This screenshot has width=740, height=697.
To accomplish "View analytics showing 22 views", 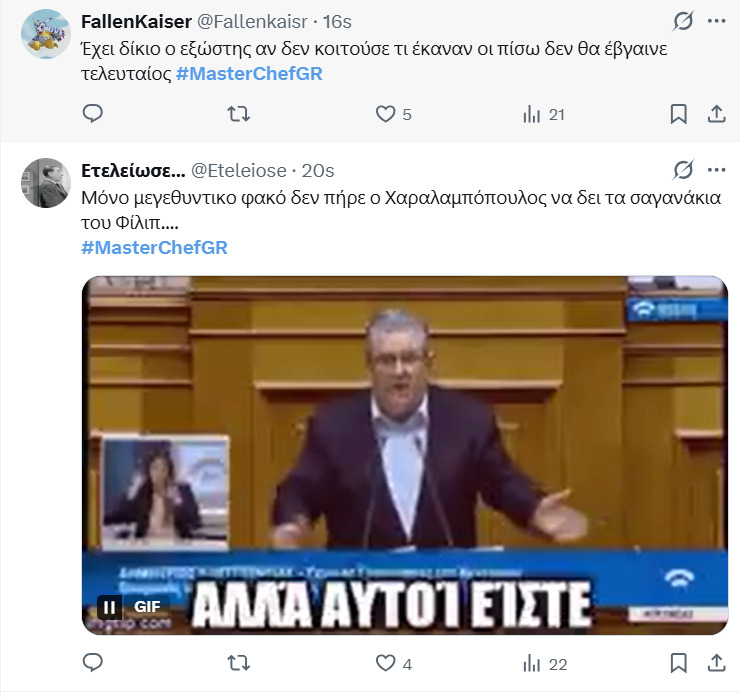I will click(545, 663).
